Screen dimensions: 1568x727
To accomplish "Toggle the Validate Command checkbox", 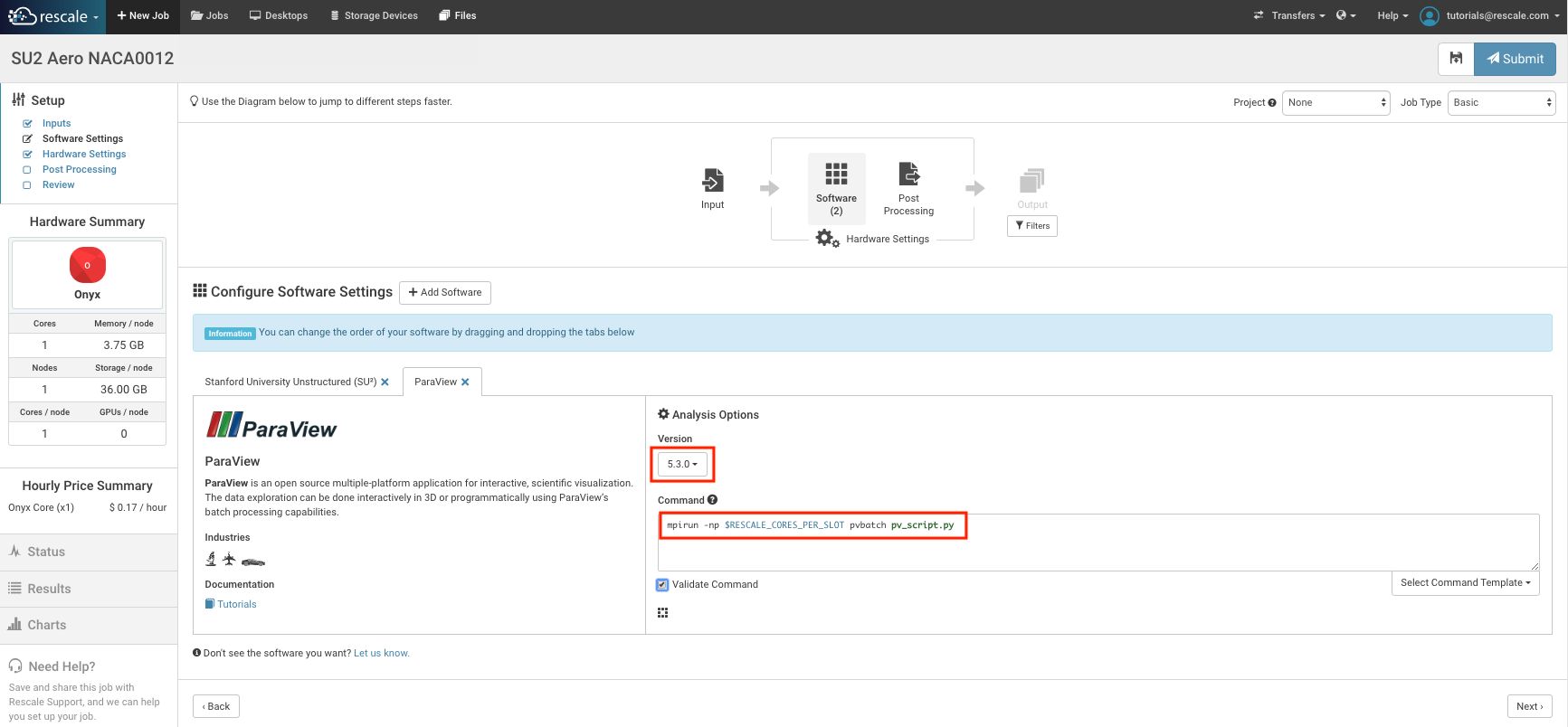I will coord(662,585).
